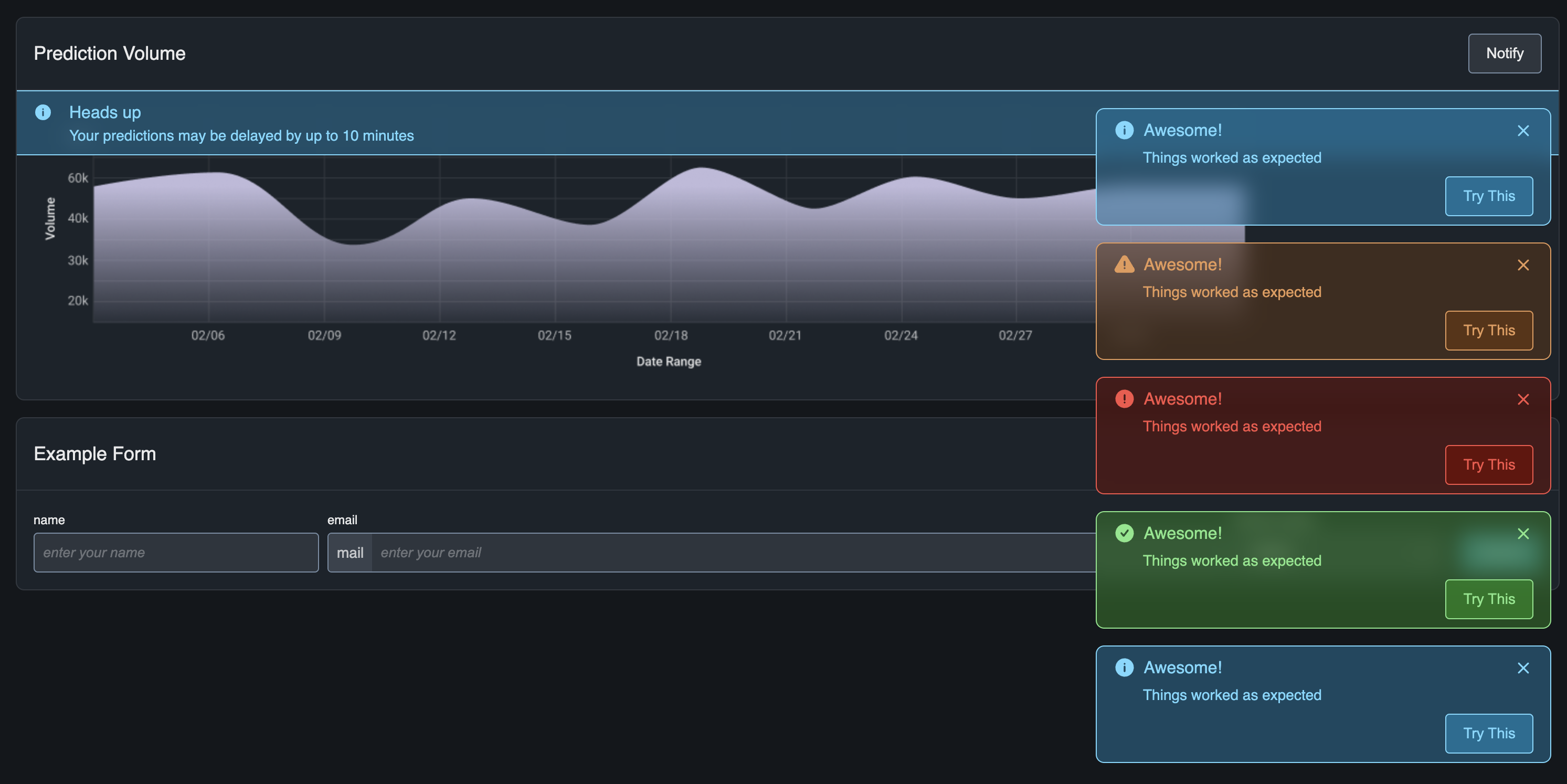Screen dimensions: 1567x784
Task: Close the bottom blue info notification
Action: pyautogui.click(x=1522, y=669)
